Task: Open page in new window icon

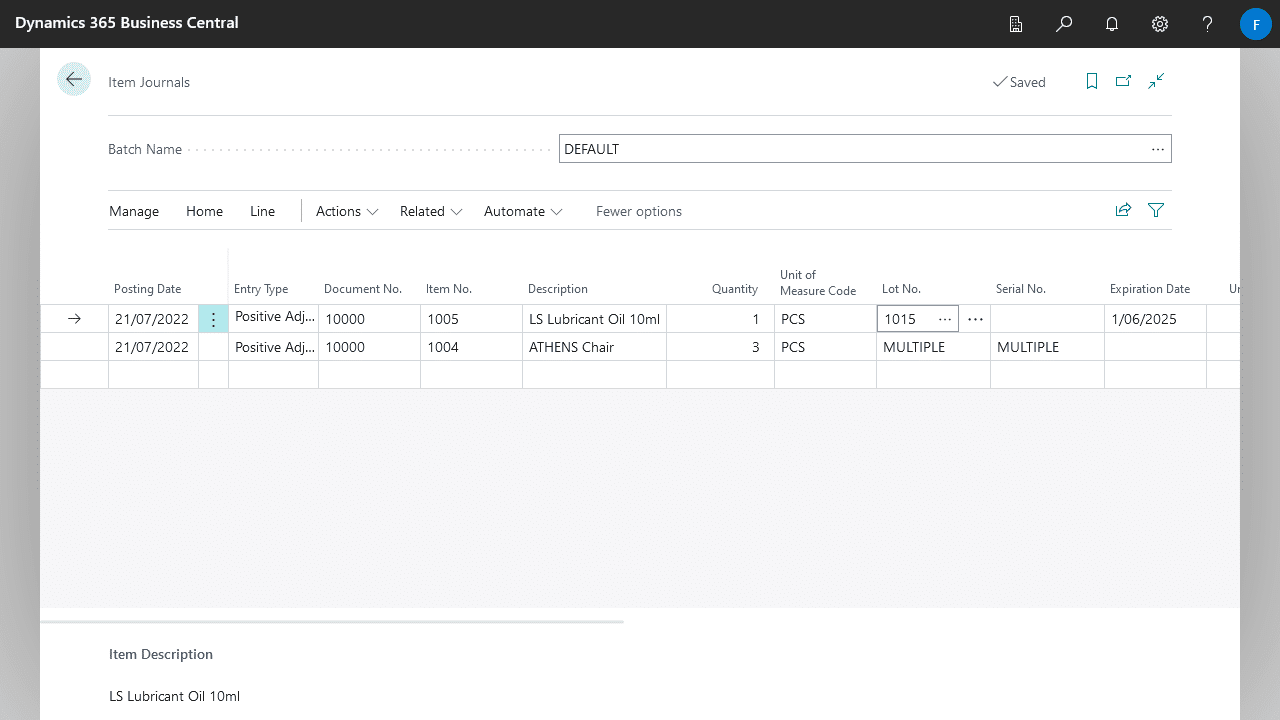Action: 1124,81
